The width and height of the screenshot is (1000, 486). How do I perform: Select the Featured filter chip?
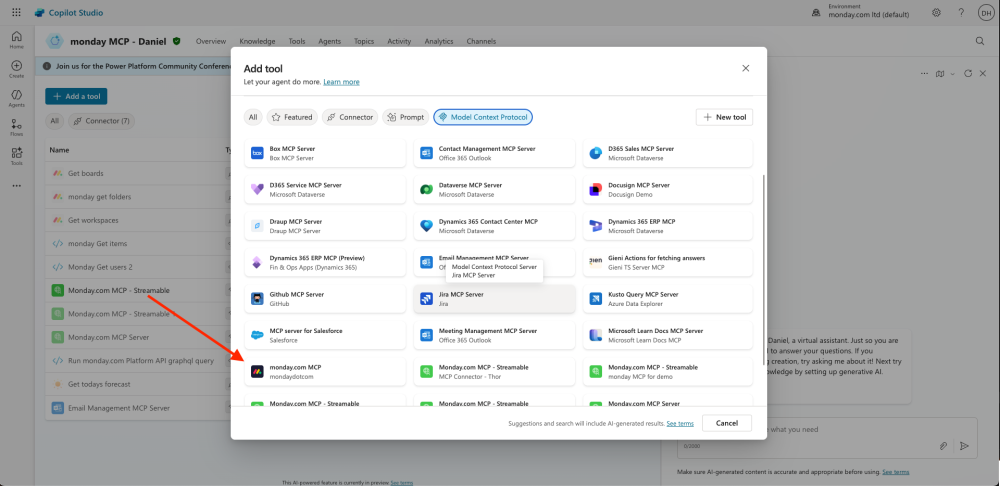pyautogui.click(x=292, y=117)
